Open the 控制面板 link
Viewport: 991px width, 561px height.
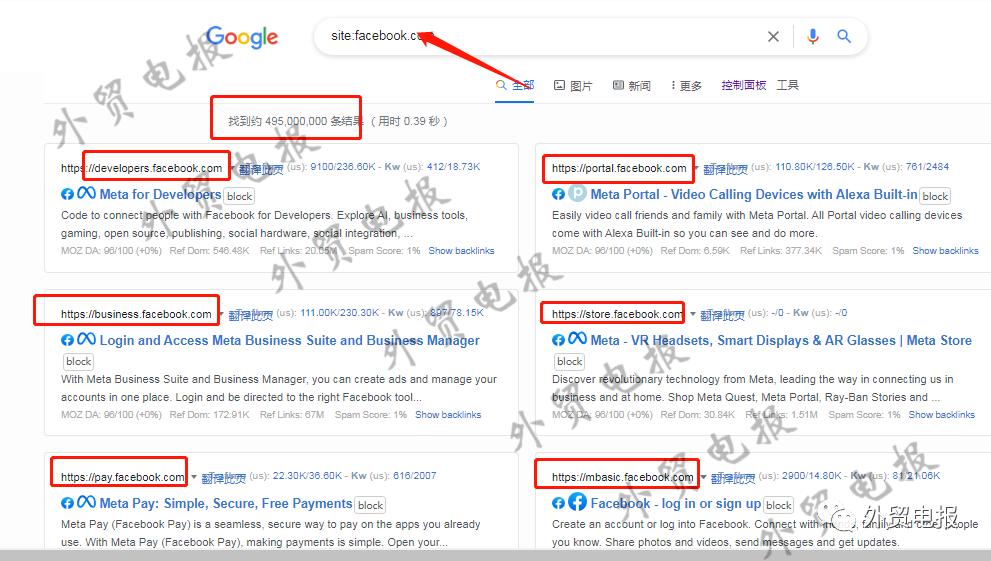coord(744,85)
